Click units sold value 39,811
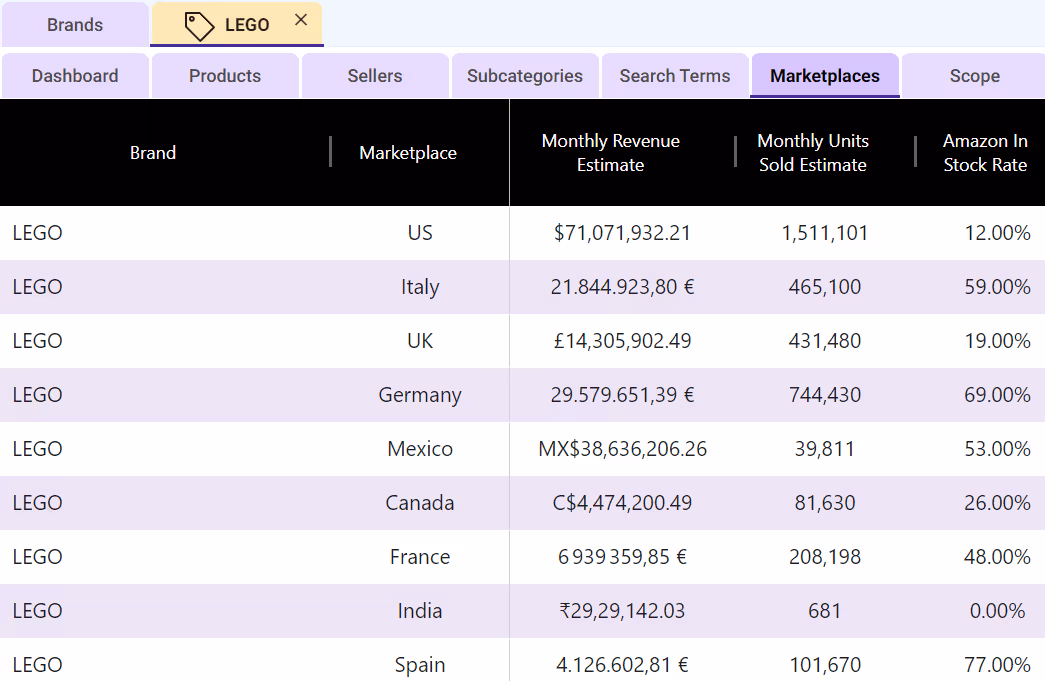 point(825,448)
